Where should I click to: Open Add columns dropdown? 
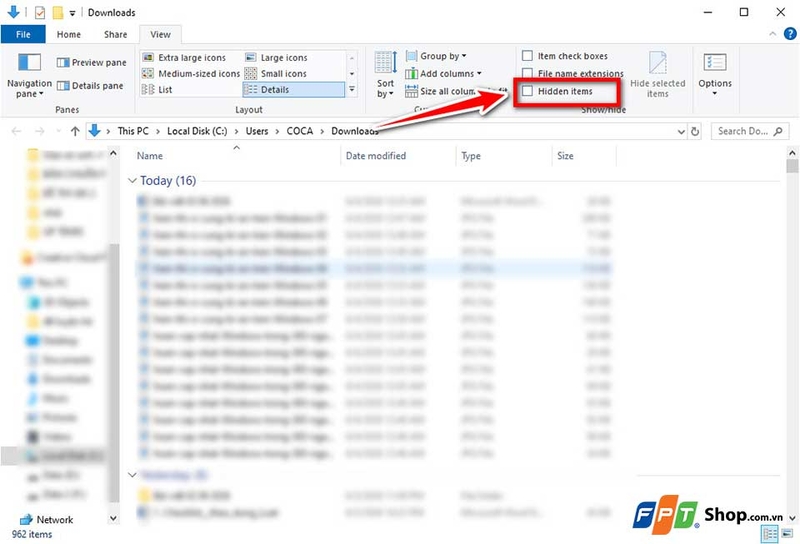443,73
